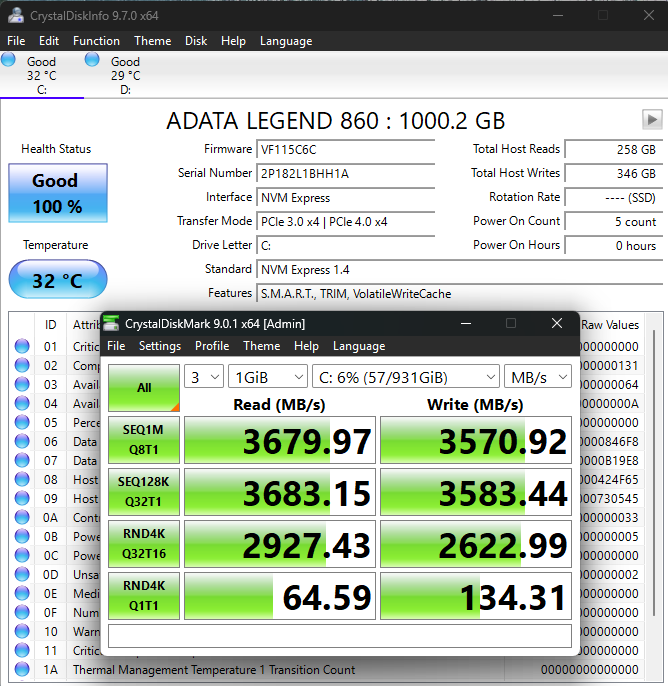Click the status orb of attribute 11

click(x=22, y=651)
